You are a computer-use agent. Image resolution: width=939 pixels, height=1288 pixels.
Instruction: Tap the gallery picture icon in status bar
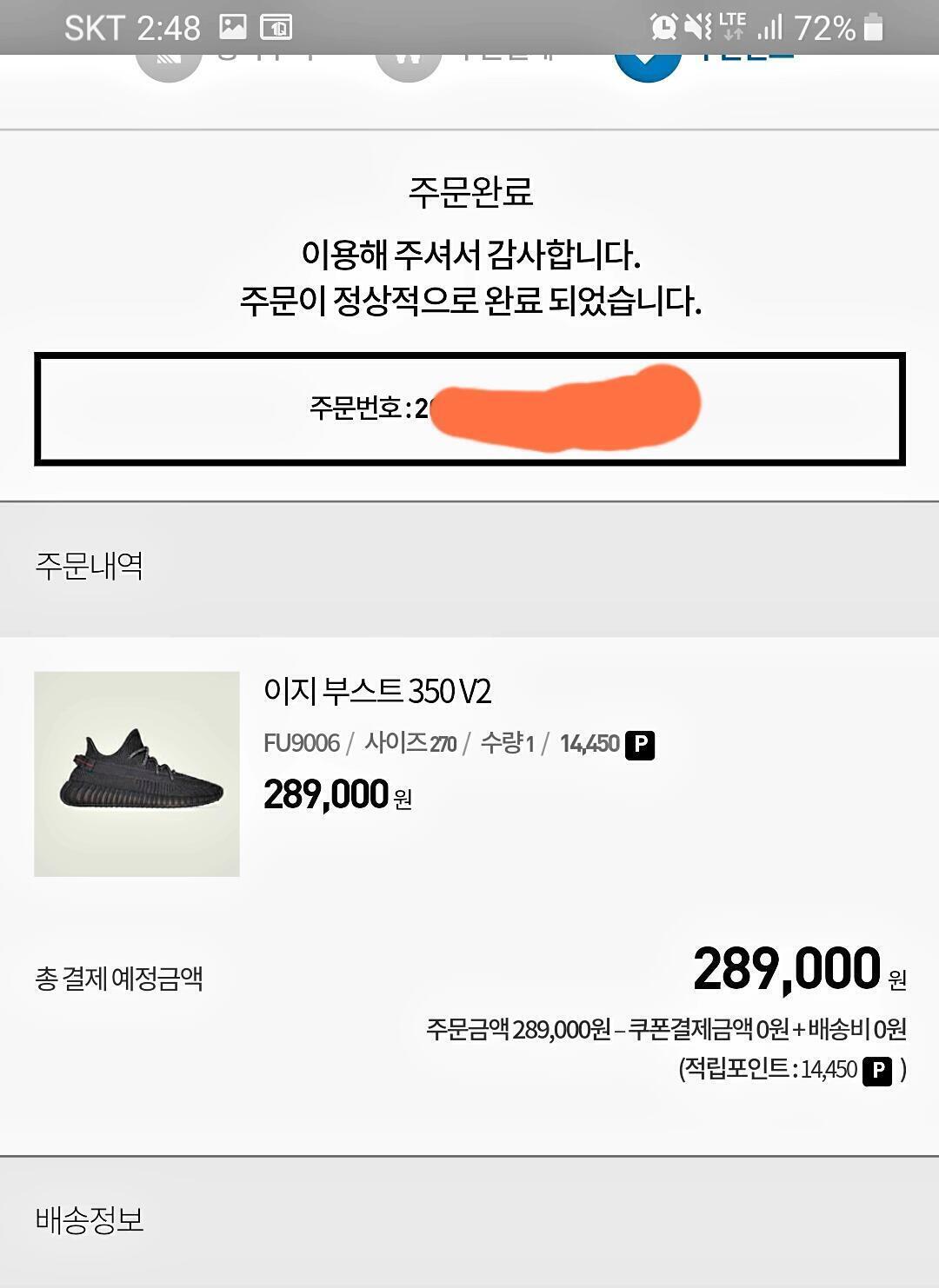[x=232, y=27]
